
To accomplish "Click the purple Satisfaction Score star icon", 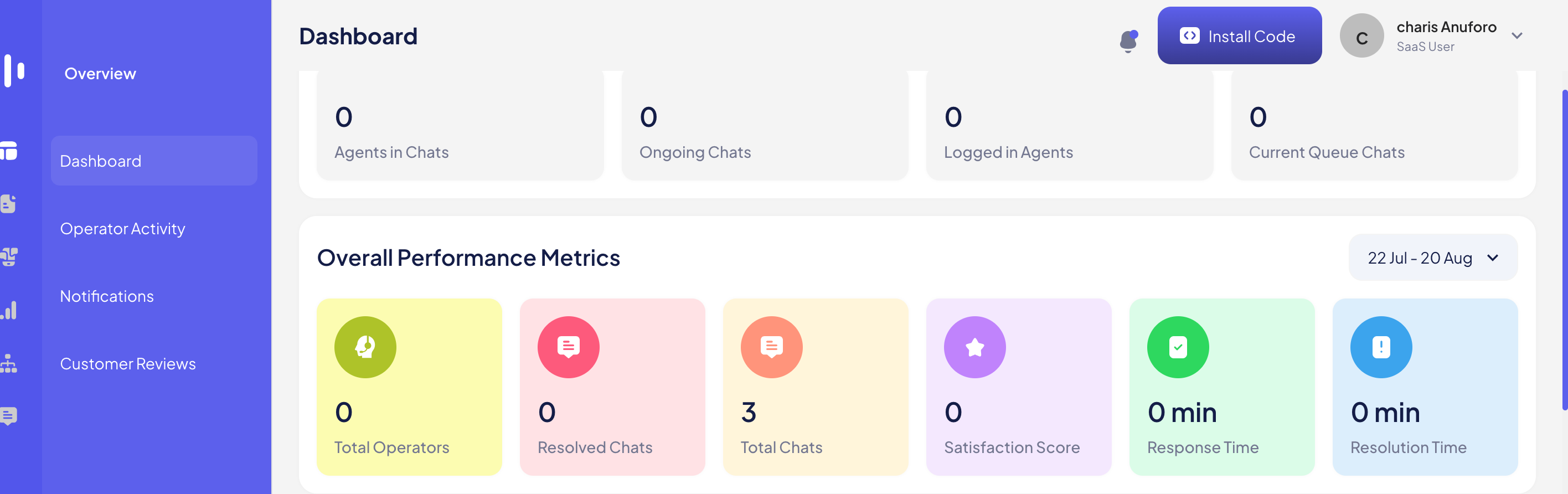I will [x=974, y=347].
